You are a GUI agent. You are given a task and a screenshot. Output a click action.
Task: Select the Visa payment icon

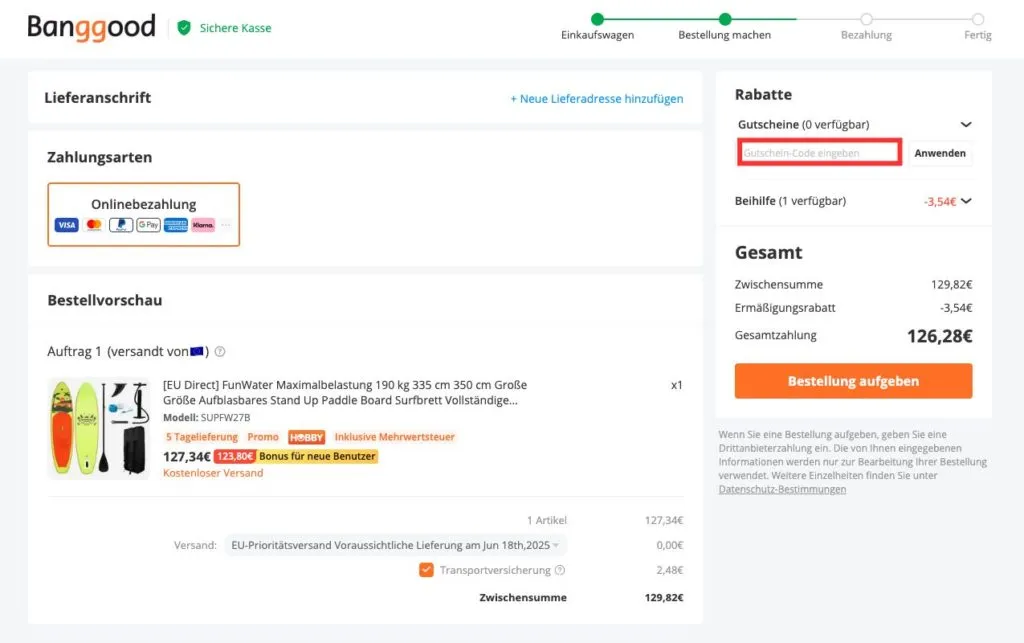[x=66, y=224]
